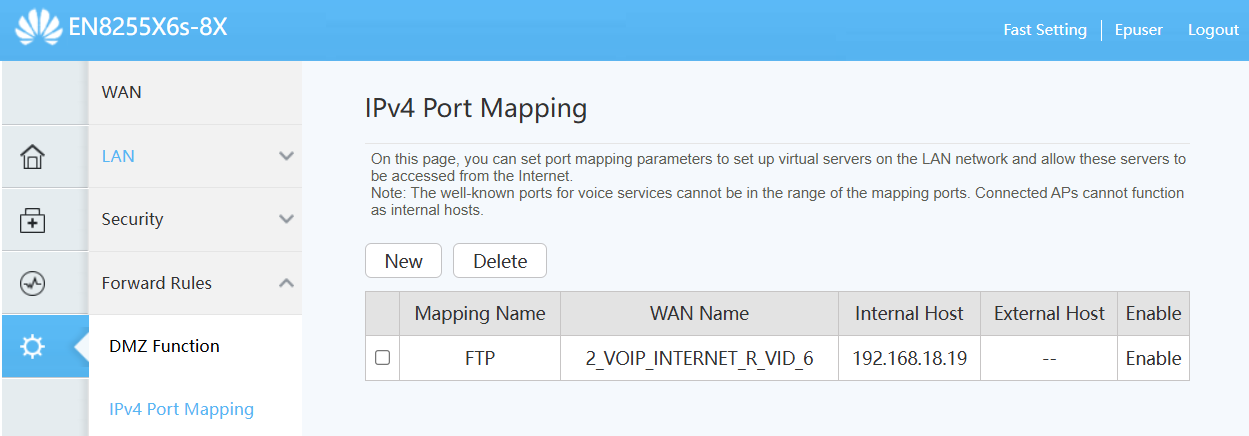The height and width of the screenshot is (436, 1249).
Task: Open the Fast Setting link
Action: [x=1044, y=30]
